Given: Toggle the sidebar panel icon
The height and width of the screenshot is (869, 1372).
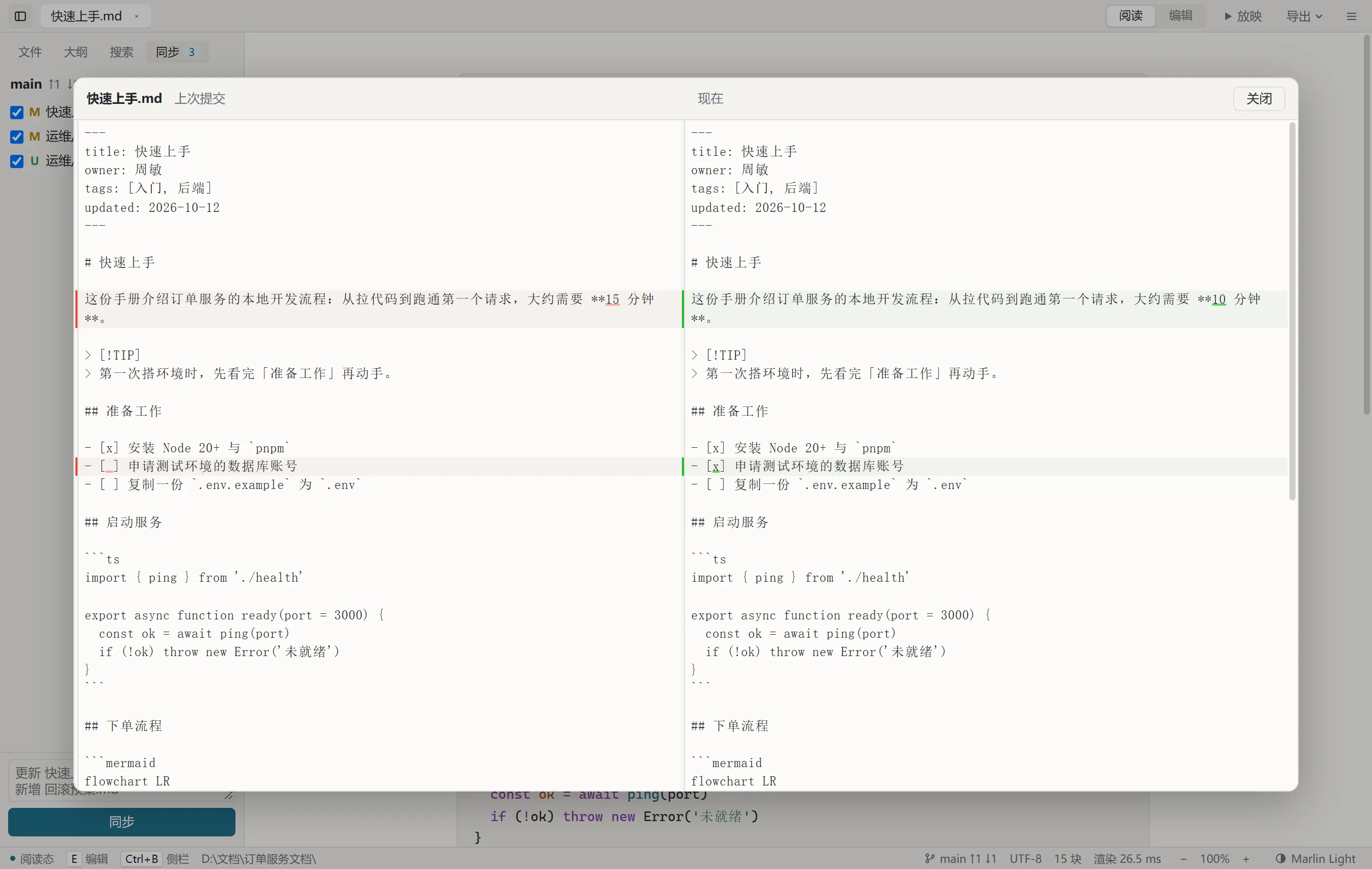Looking at the screenshot, I should (20, 16).
